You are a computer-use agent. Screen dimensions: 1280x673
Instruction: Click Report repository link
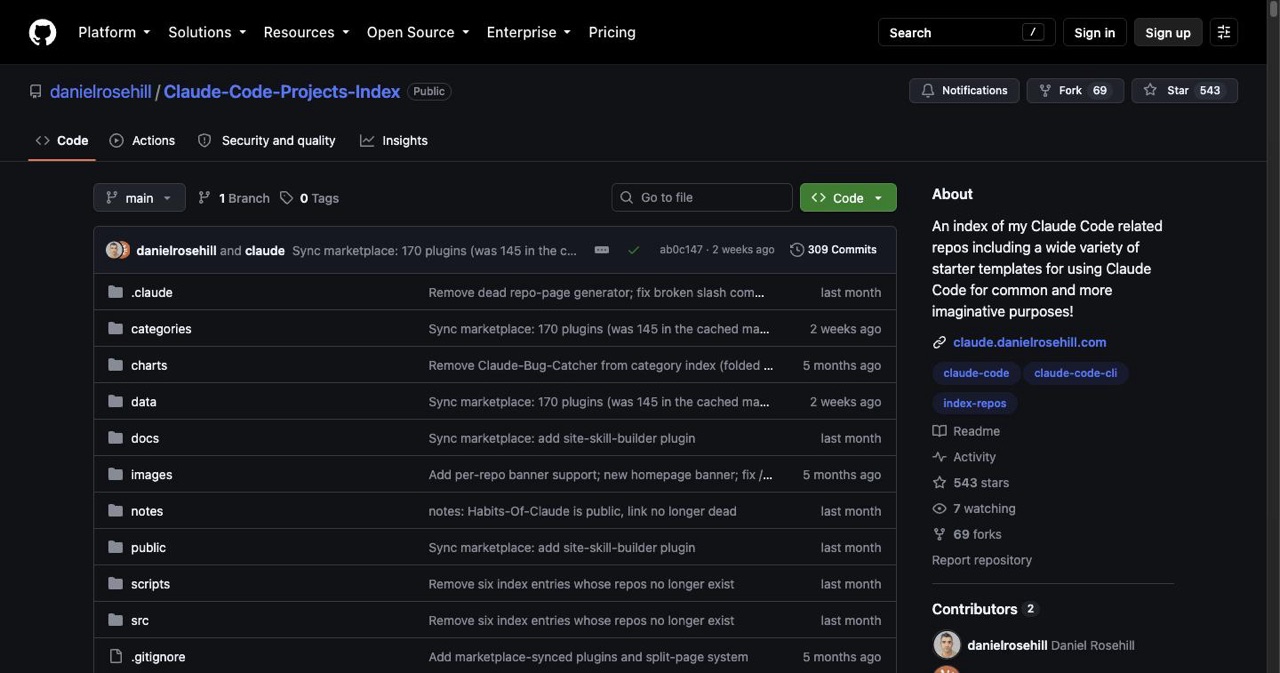(982, 560)
